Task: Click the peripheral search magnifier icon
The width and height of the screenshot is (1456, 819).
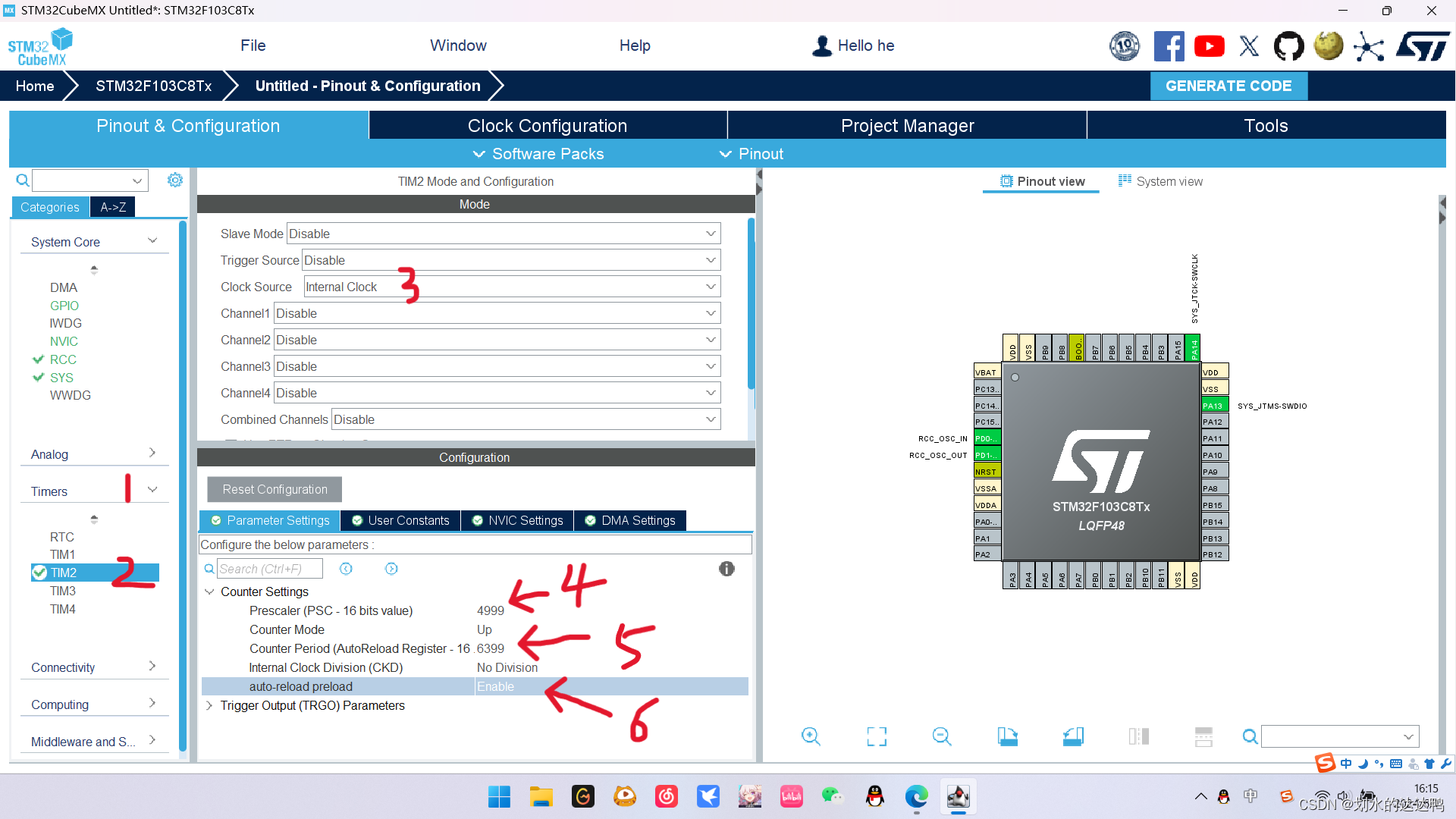Action: tap(23, 180)
